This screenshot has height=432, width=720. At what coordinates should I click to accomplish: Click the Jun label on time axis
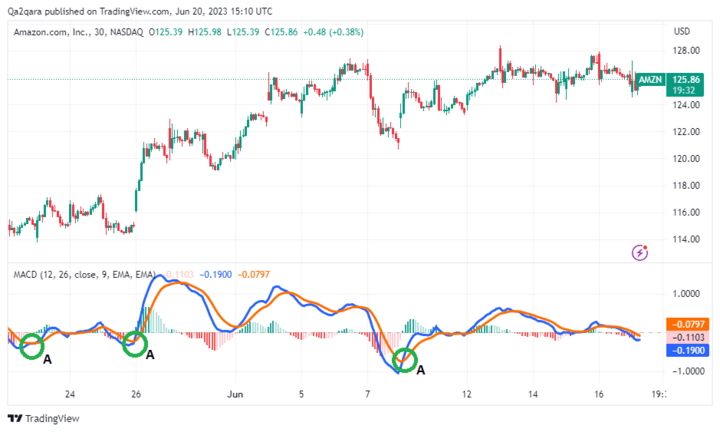[235, 394]
